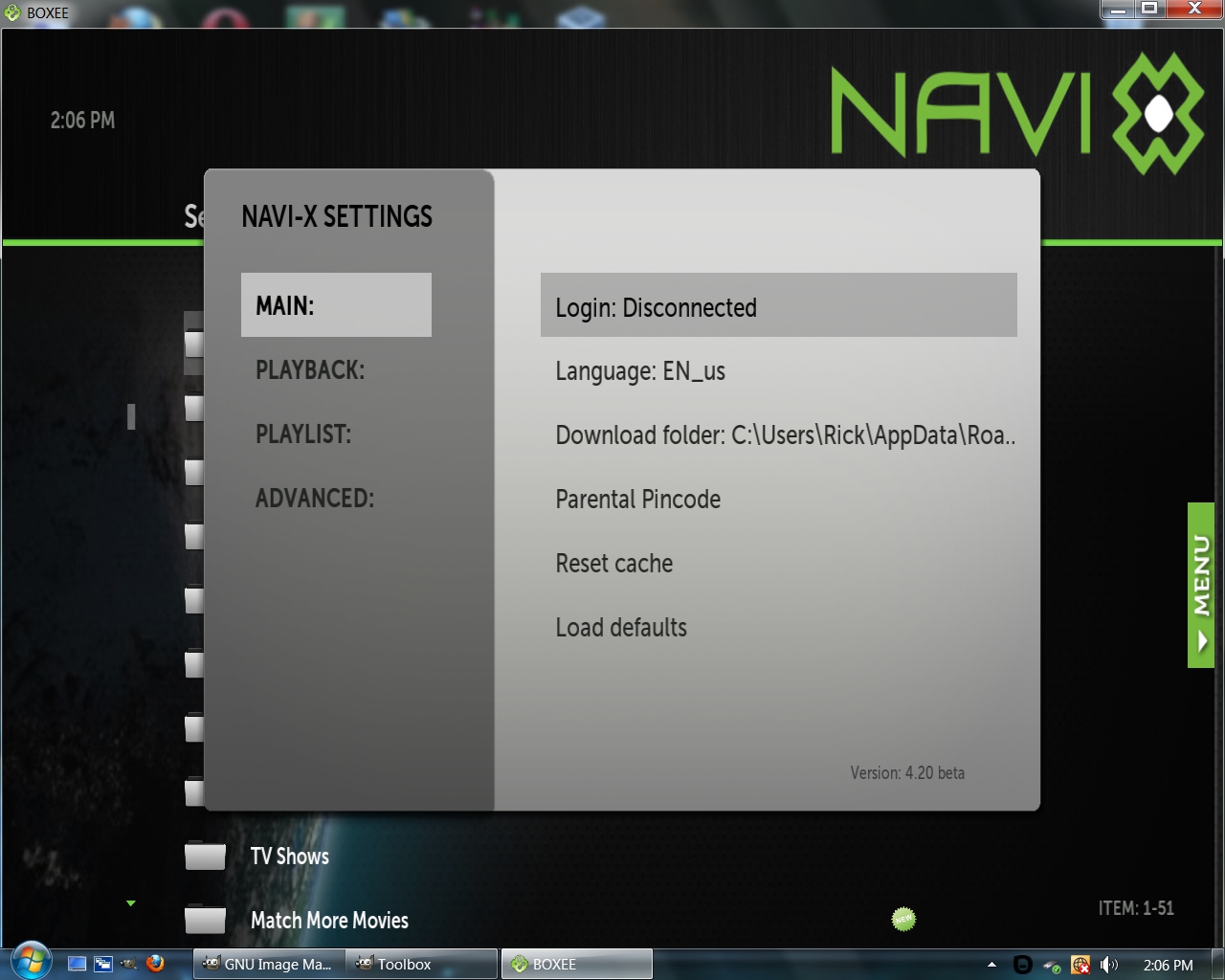Select the MAIN settings tab
The image size is (1225, 980).
tap(336, 305)
